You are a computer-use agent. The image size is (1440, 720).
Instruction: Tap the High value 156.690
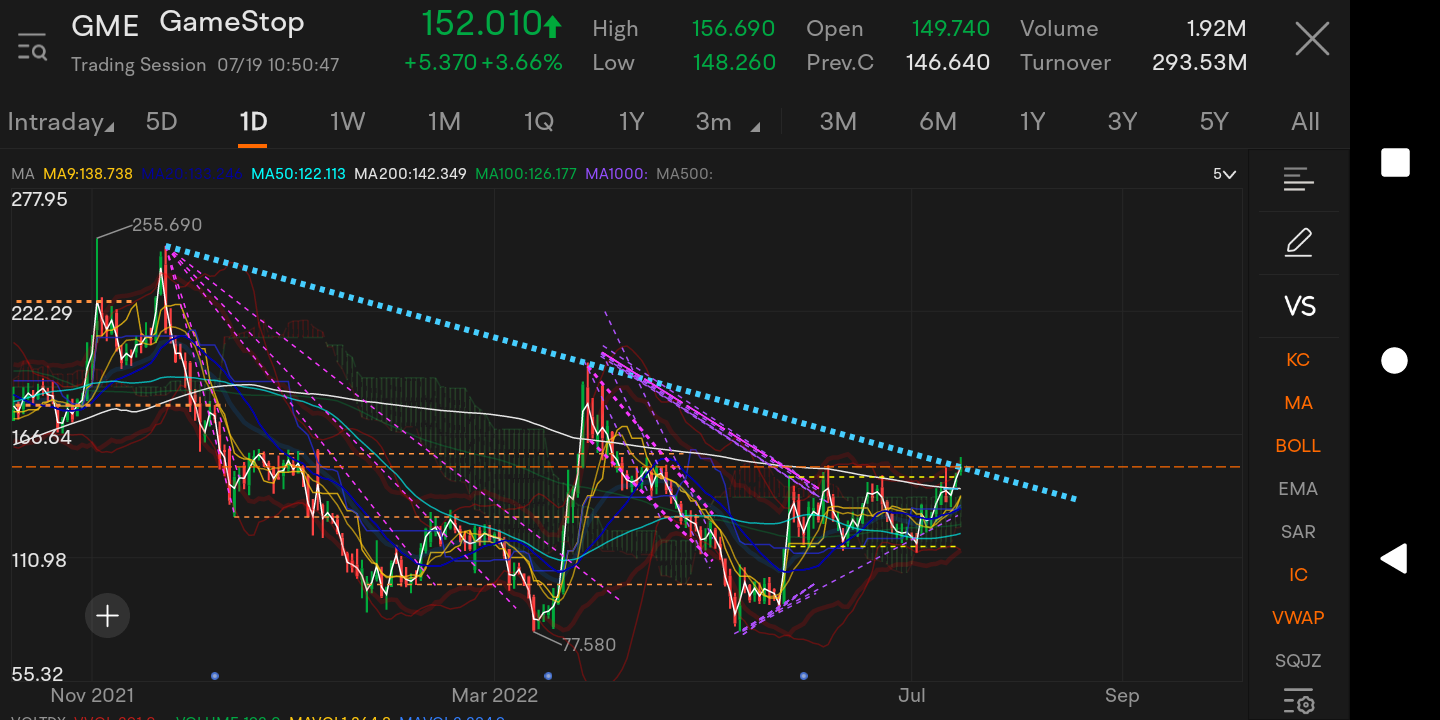point(734,29)
